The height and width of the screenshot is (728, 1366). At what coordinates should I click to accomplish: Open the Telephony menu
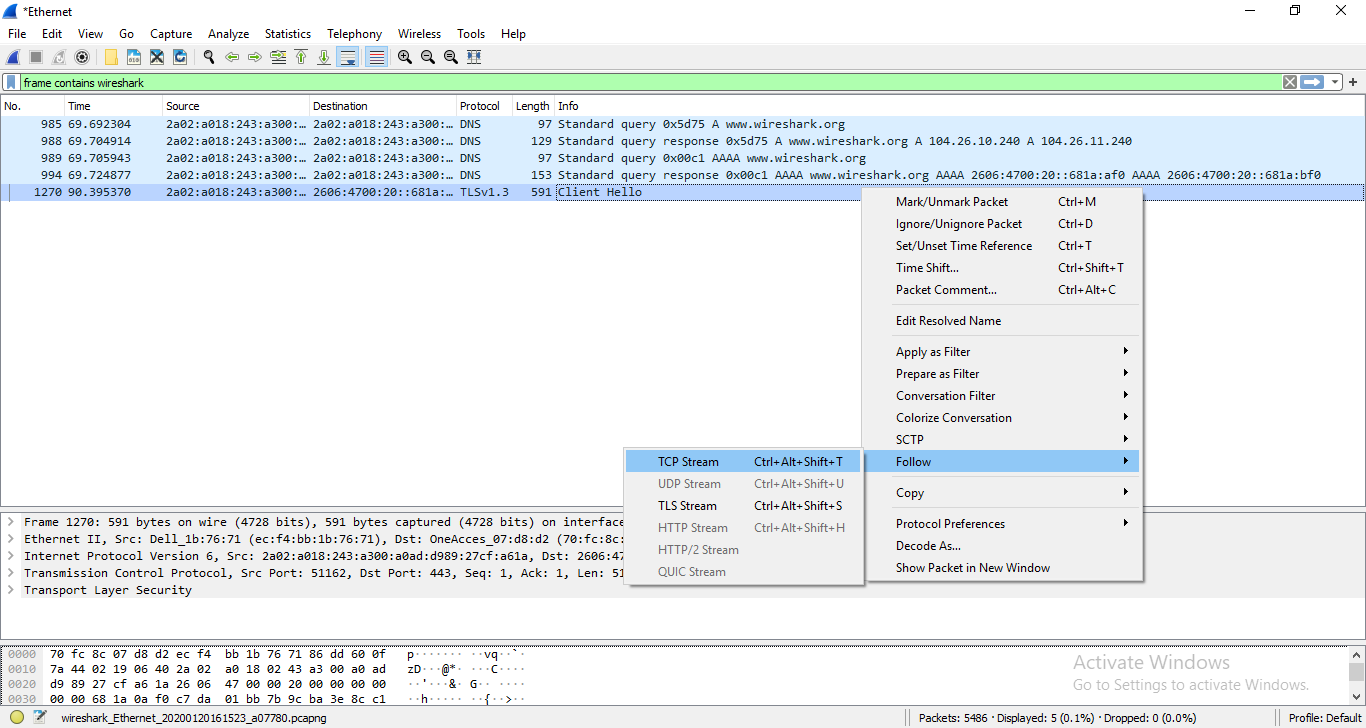click(x=354, y=33)
